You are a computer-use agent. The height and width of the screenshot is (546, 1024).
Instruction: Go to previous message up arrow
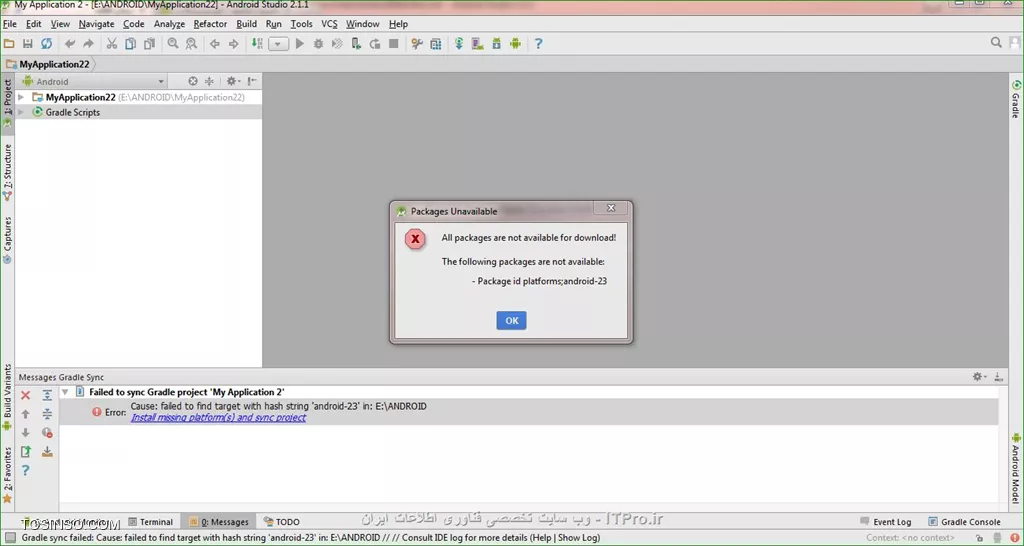pos(25,414)
